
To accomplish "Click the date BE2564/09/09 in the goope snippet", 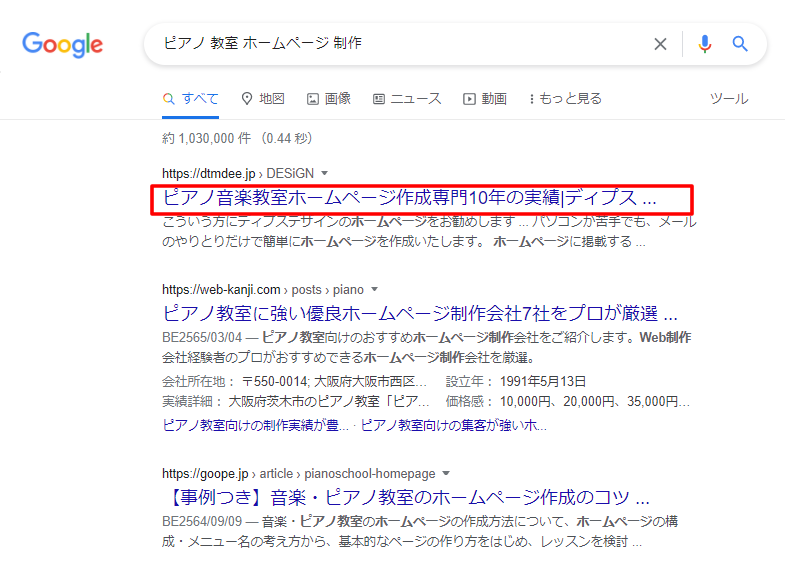I will pos(202,522).
